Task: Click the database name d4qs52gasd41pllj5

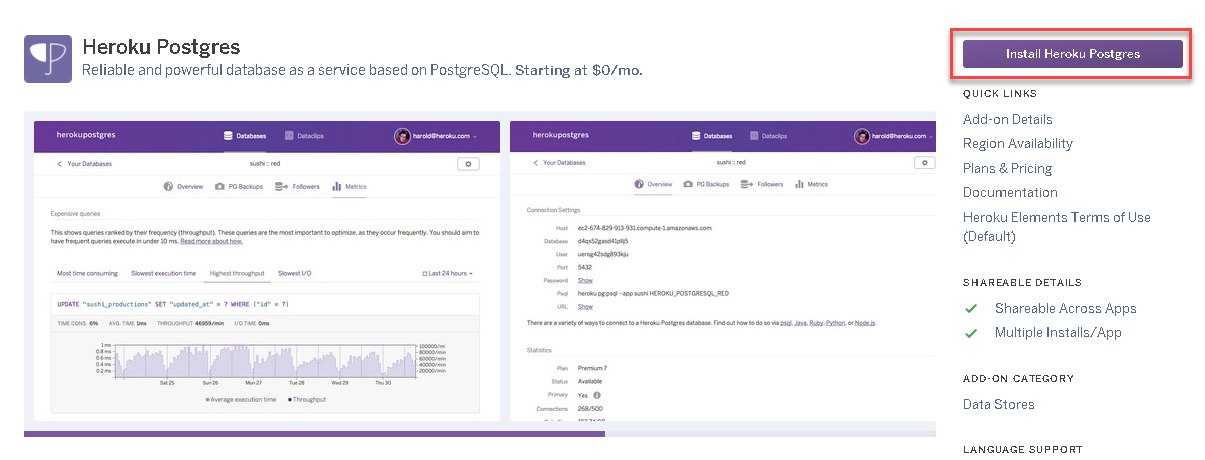Action: pyautogui.click(x=603, y=241)
